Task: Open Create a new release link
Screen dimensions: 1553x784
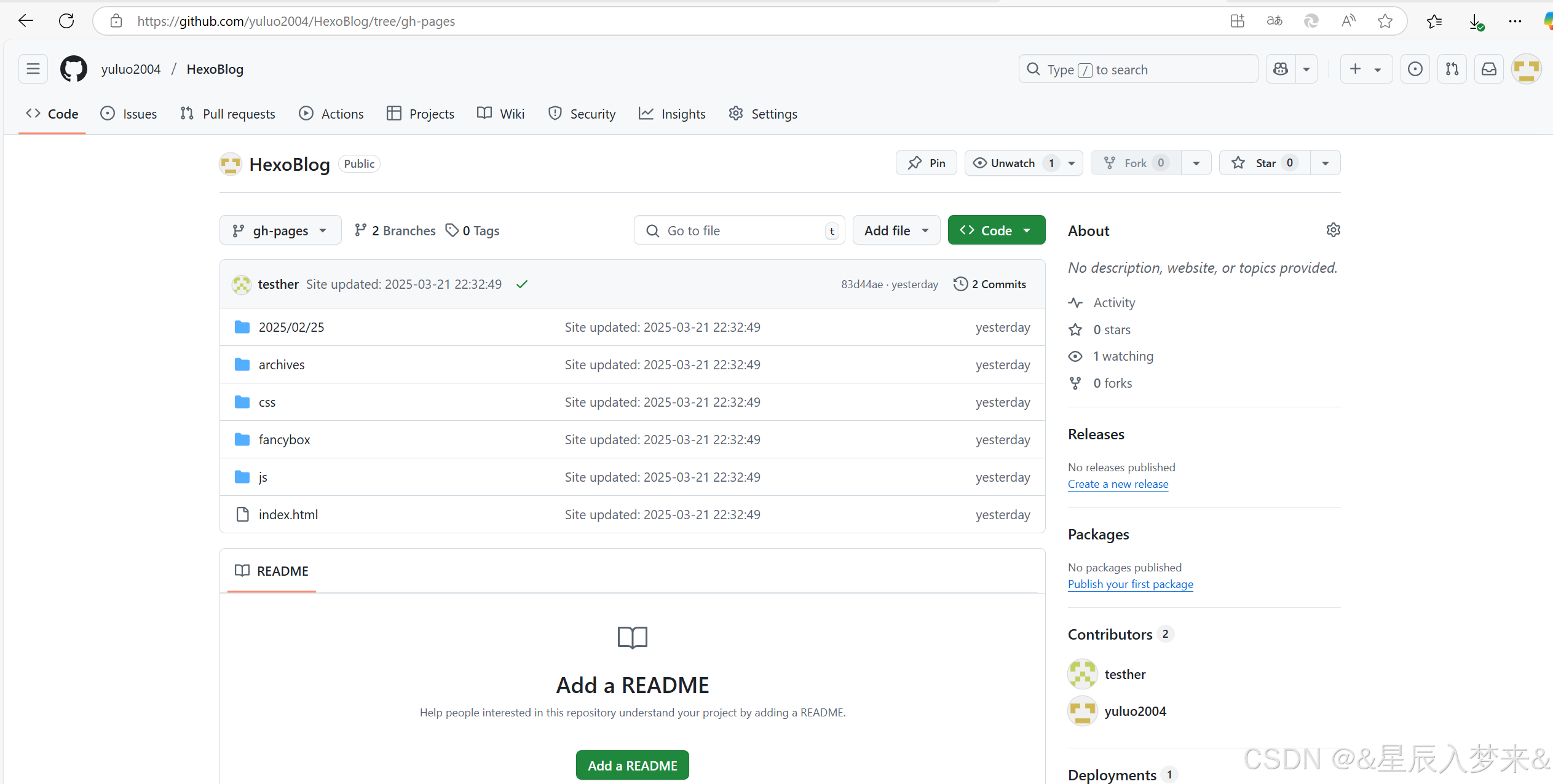Action: pos(1118,484)
